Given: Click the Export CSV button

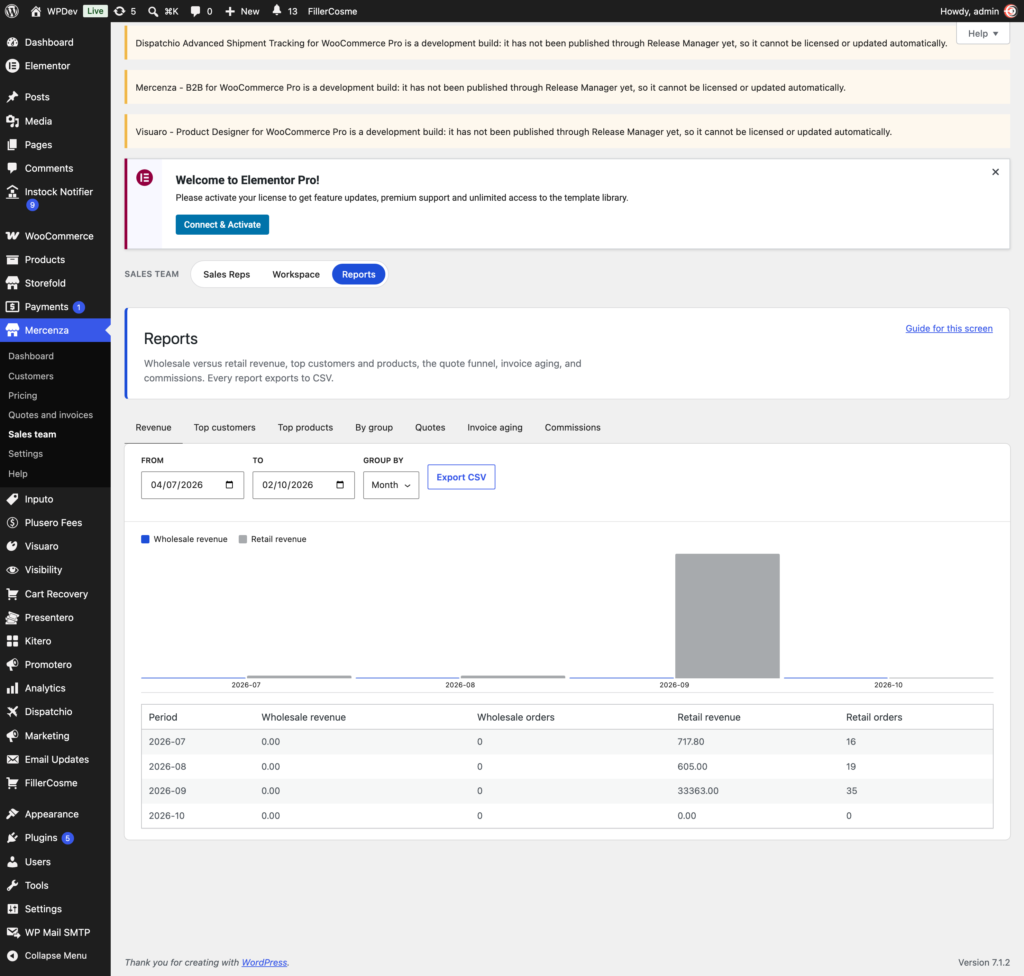Looking at the screenshot, I should click(x=461, y=477).
